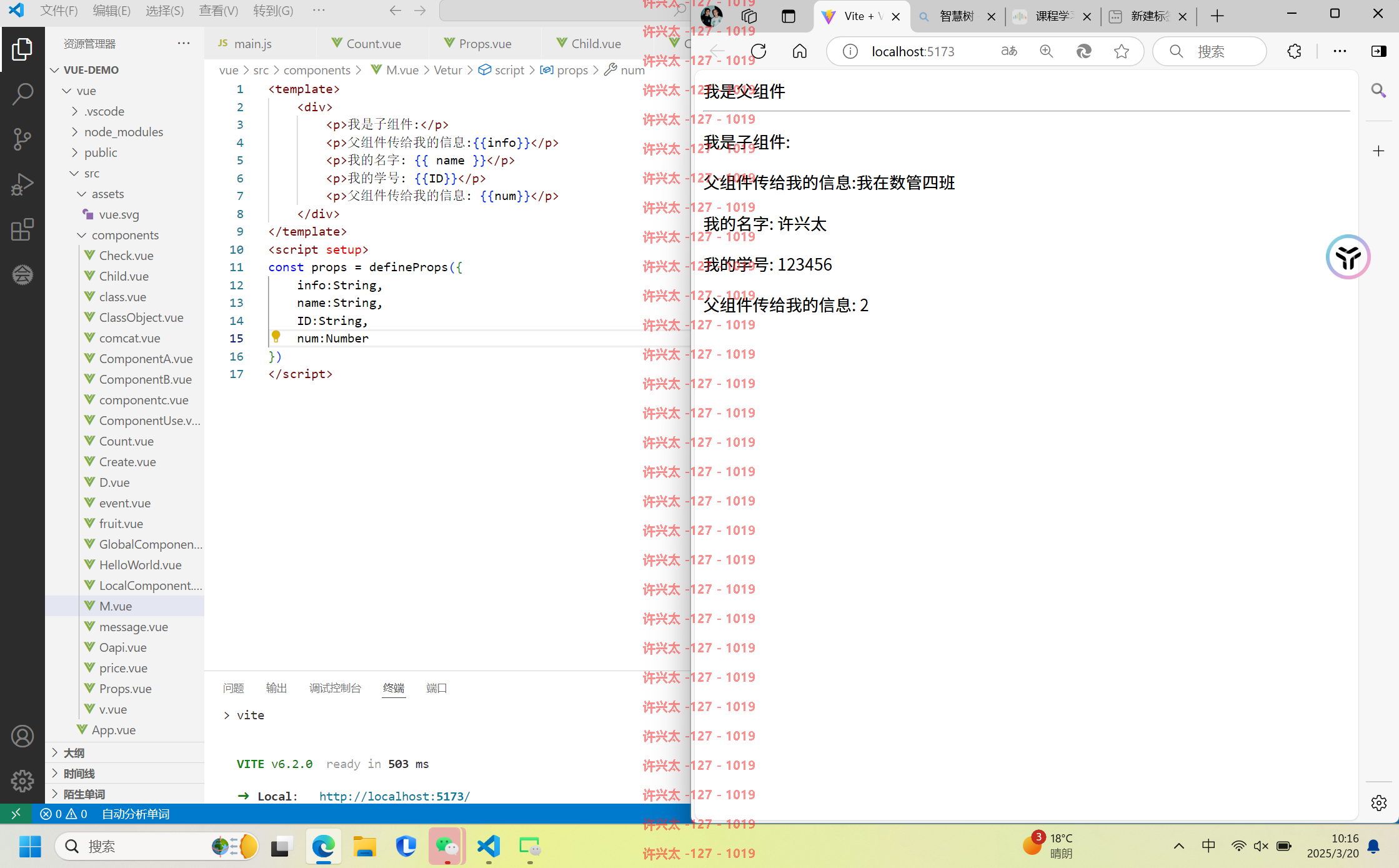Open the Explorer view in VS Code activity bar

tap(22, 49)
